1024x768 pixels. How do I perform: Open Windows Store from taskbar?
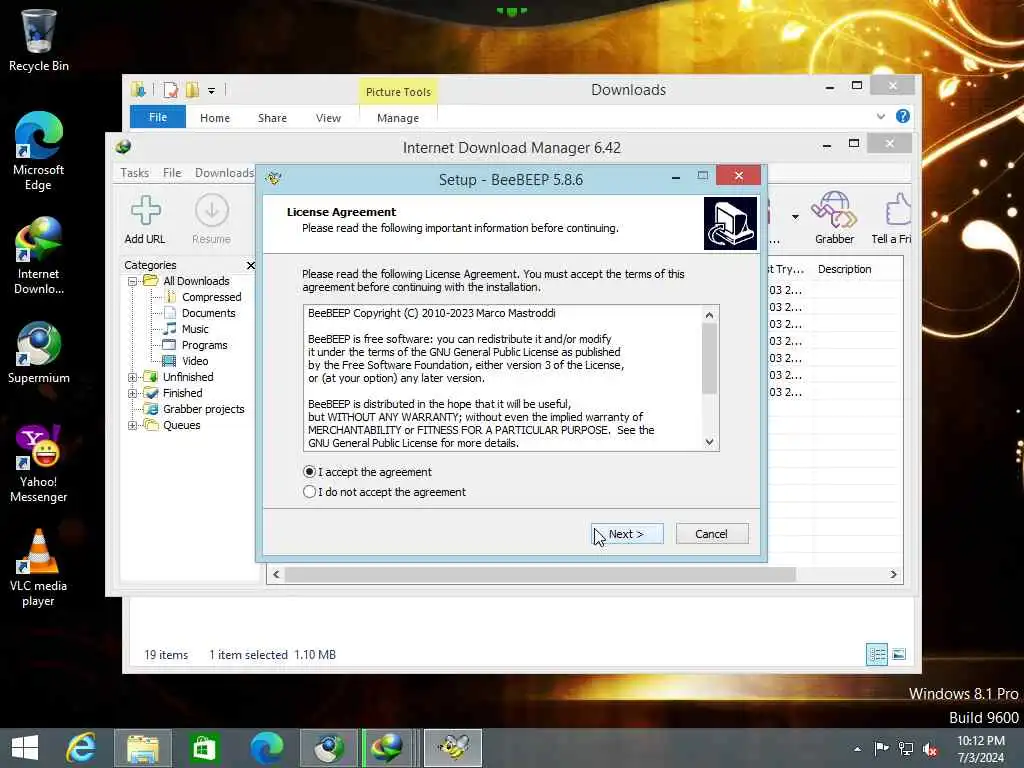pyautogui.click(x=204, y=748)
